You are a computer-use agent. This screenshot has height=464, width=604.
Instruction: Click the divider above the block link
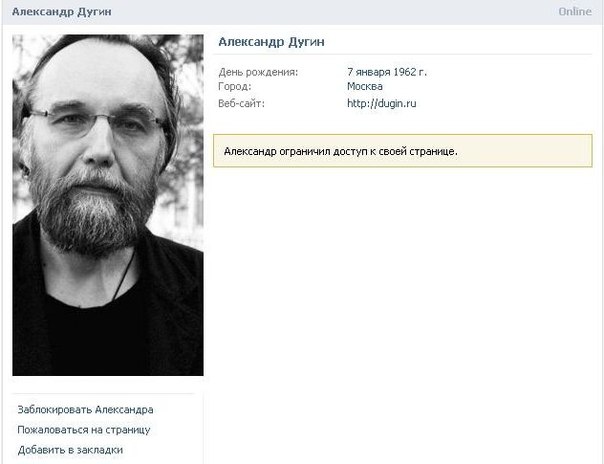tap(103, 394)
